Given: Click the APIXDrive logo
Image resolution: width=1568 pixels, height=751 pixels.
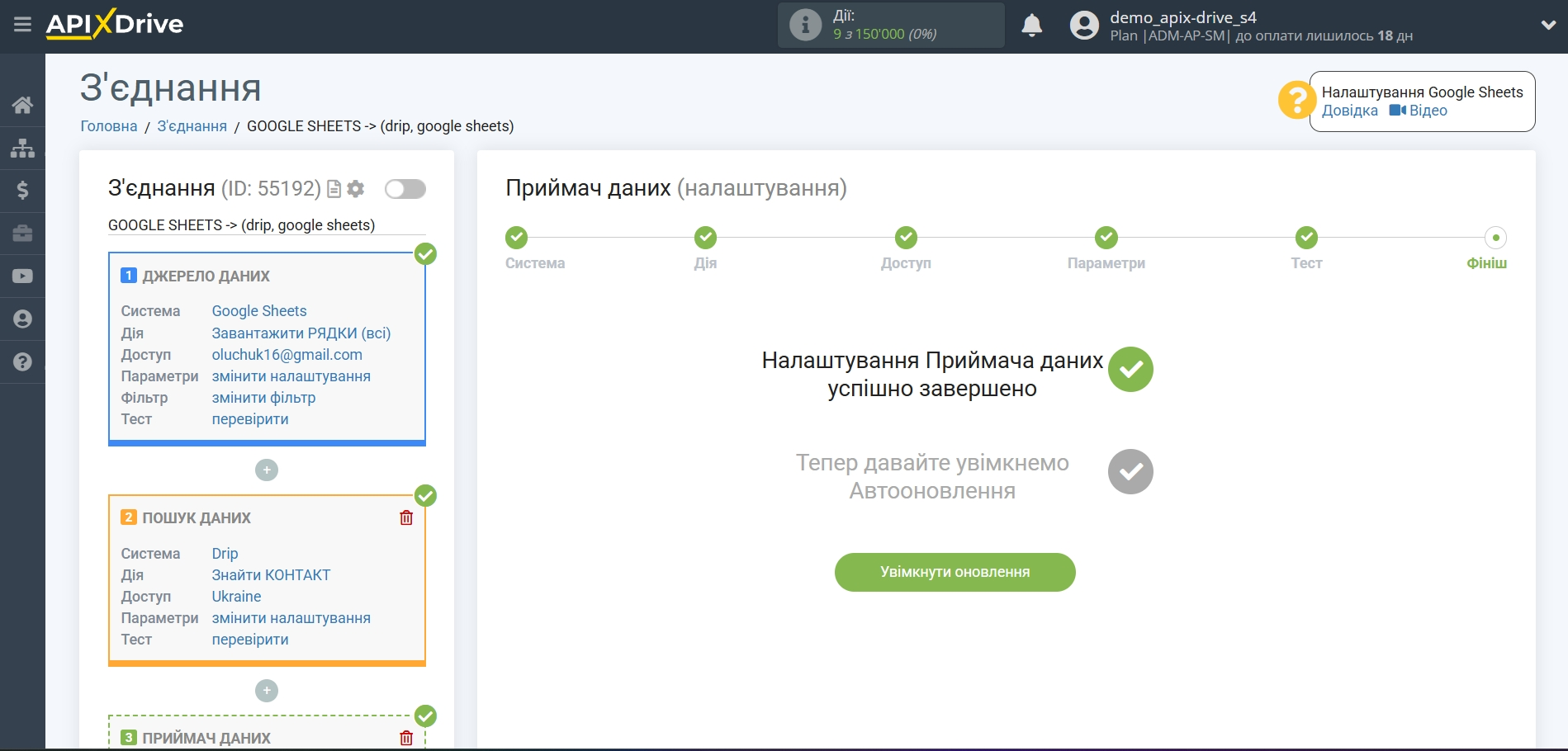Looking at the screenshot, I should (x=115, y=24).
